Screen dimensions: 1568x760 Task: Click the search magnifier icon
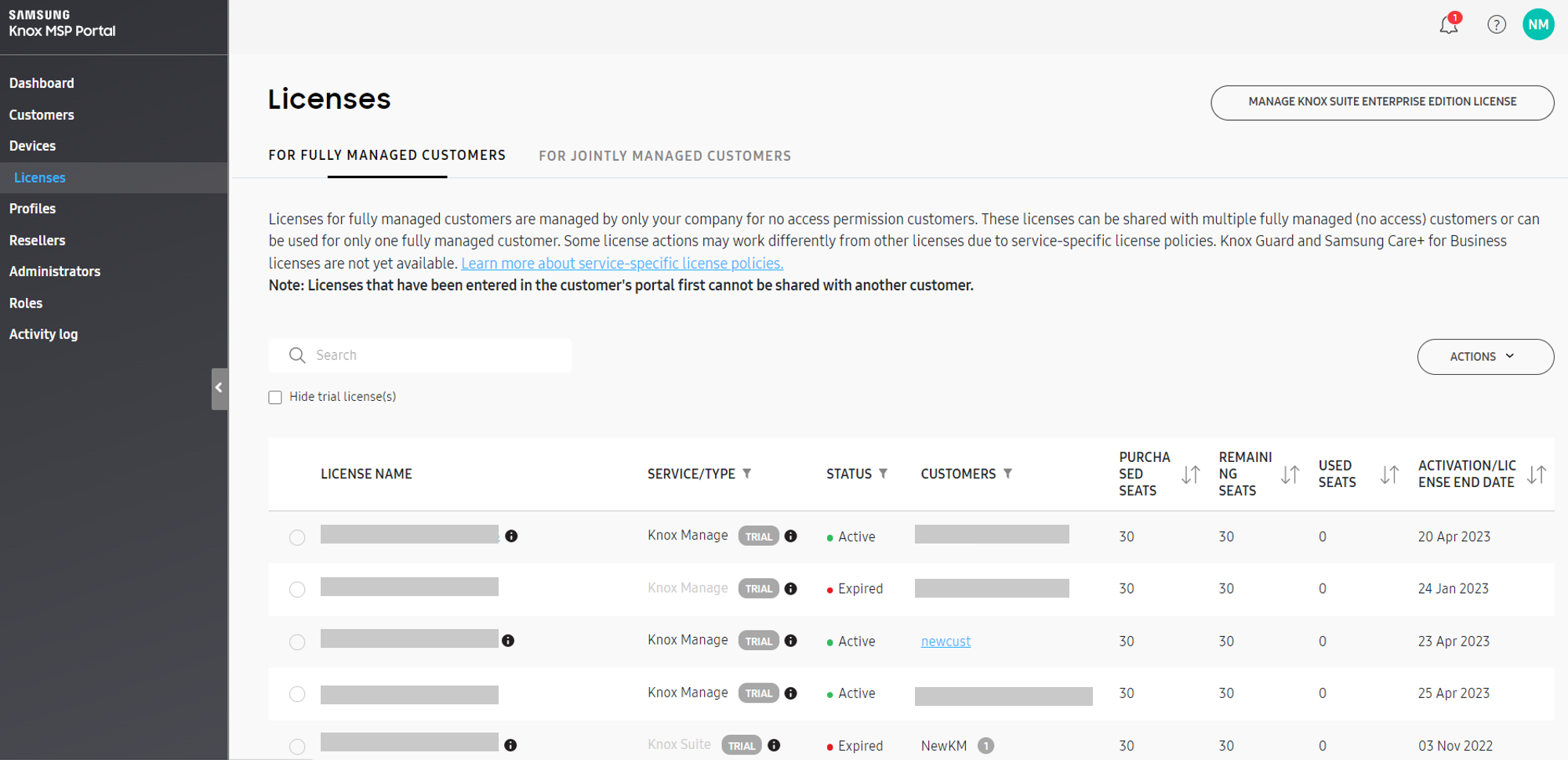tap(297, 355)
